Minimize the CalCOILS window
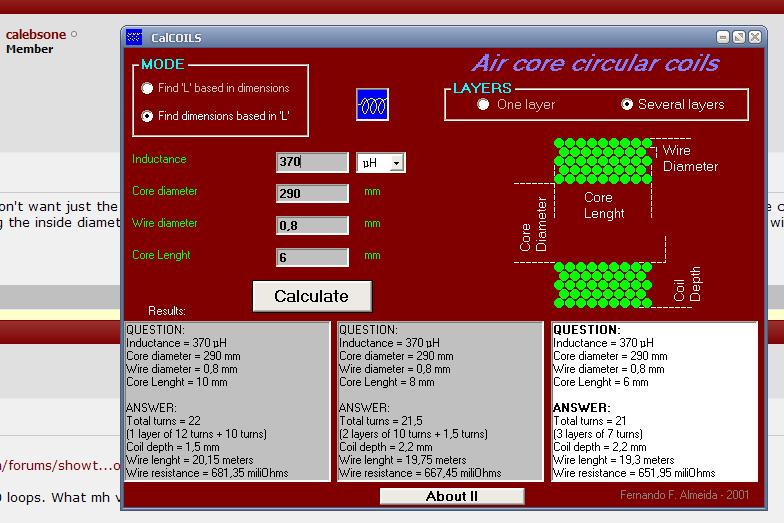 click(x=722, y=37)
